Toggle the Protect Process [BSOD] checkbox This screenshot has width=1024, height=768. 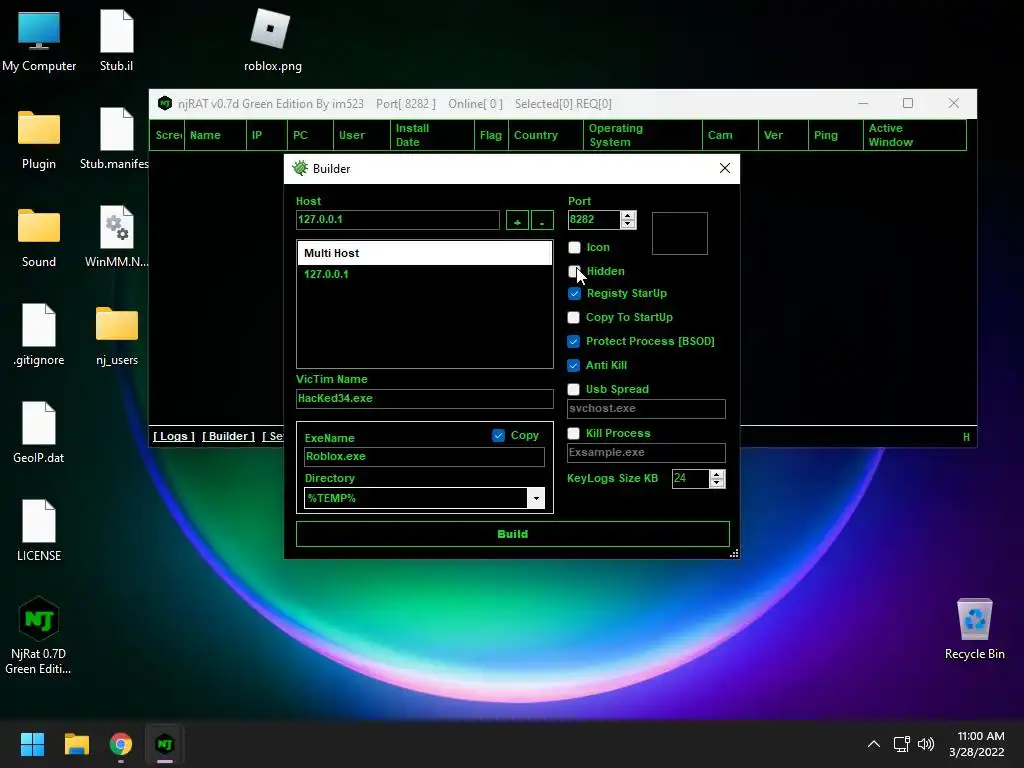pyautogui.click(x=573, y=341)
